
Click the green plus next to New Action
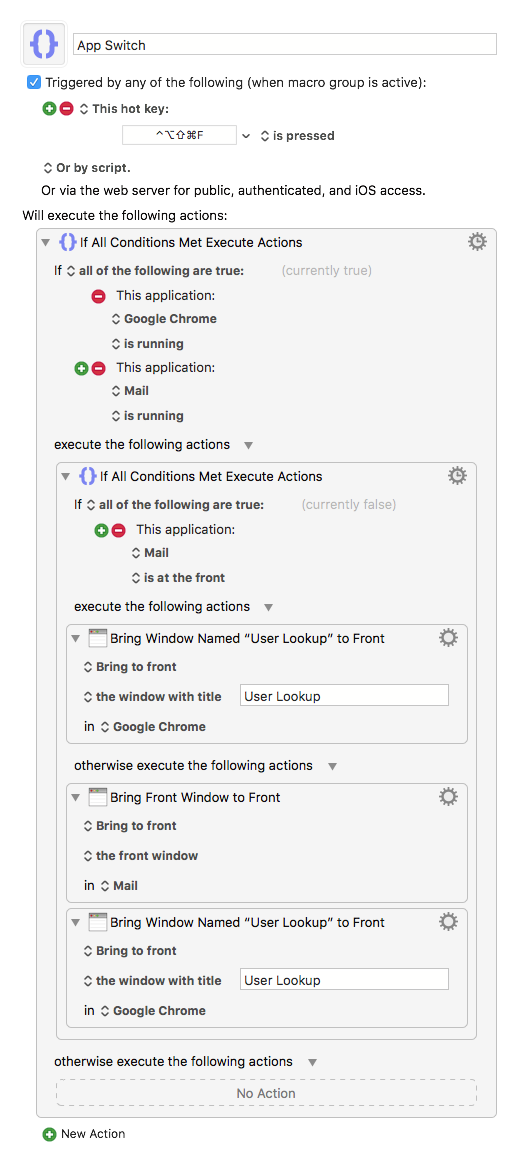[x=50, y=1134]
